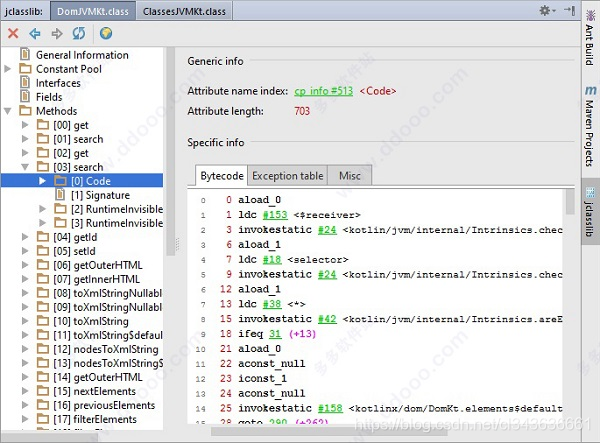Select the [05] setId method
The height and width of the screenshot is (443, 600).
[x=74, y=251]
